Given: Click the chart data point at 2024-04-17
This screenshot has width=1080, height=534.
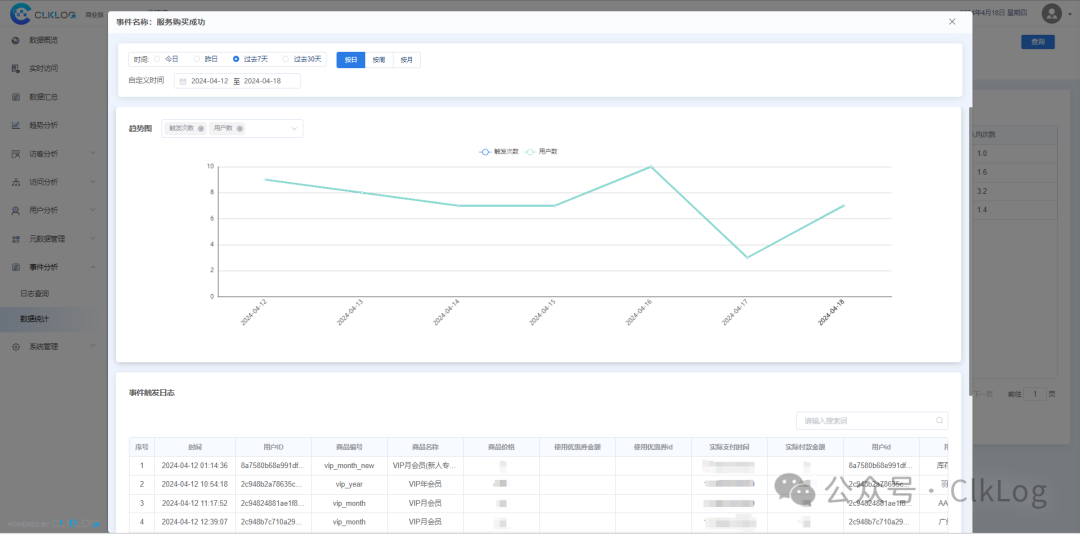Looking at the screenshot, I should tap(747, 257).
